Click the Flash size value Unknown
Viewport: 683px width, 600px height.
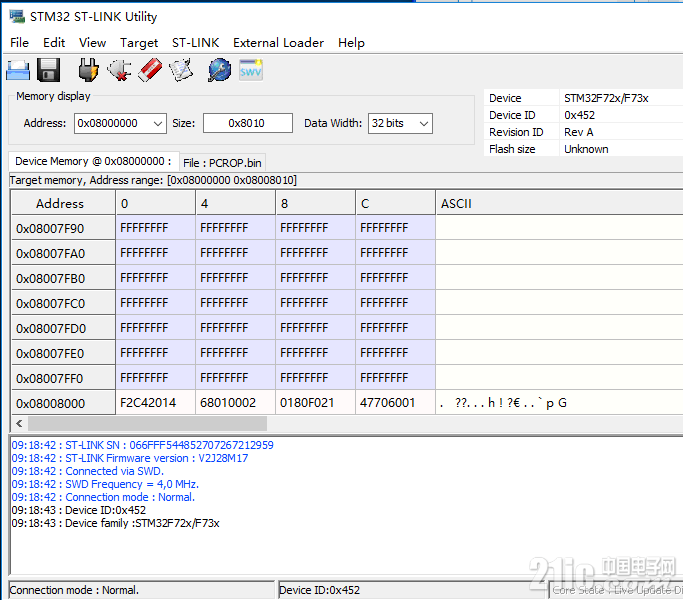(x=586, y=149)
